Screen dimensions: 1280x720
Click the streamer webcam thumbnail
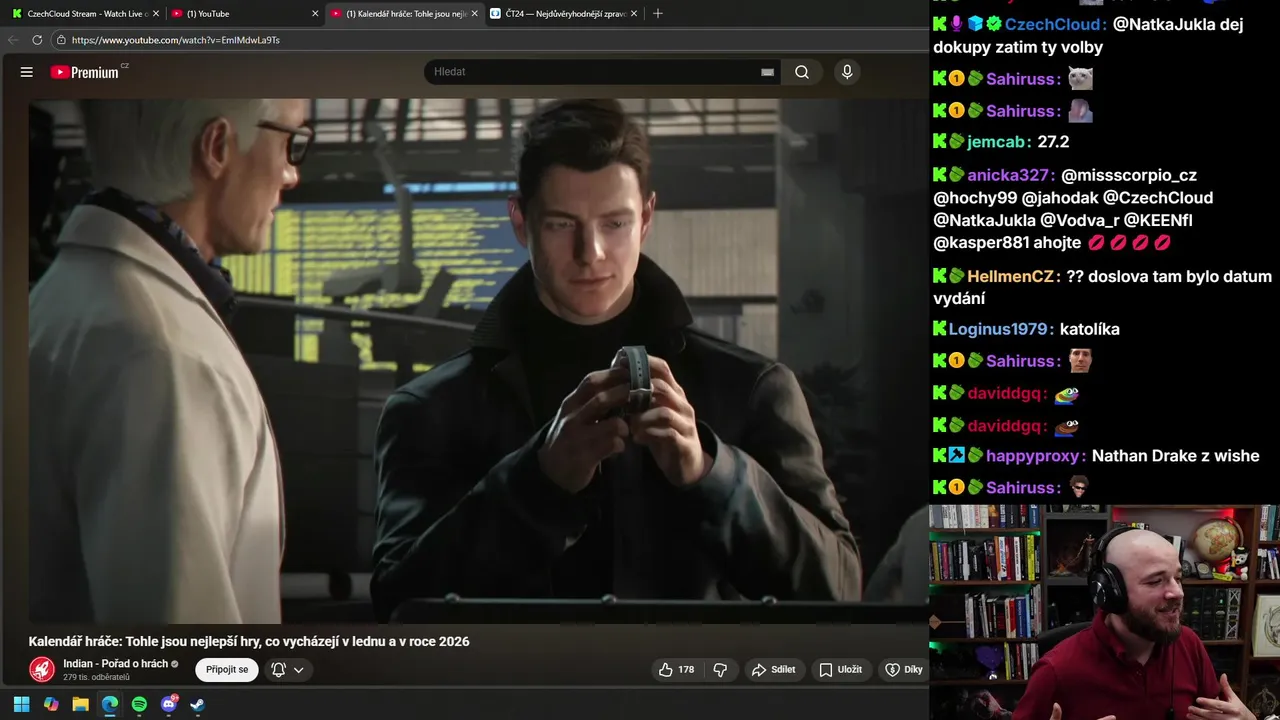[1104, 612]
